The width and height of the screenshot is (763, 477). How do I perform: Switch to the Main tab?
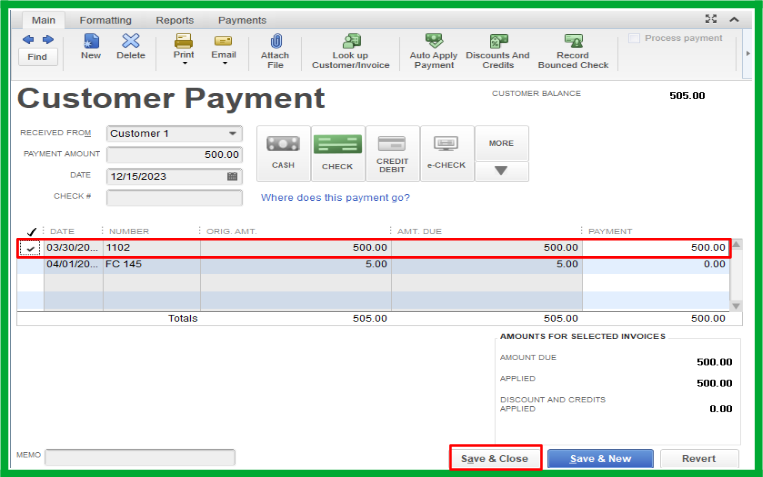coord(43,20)
